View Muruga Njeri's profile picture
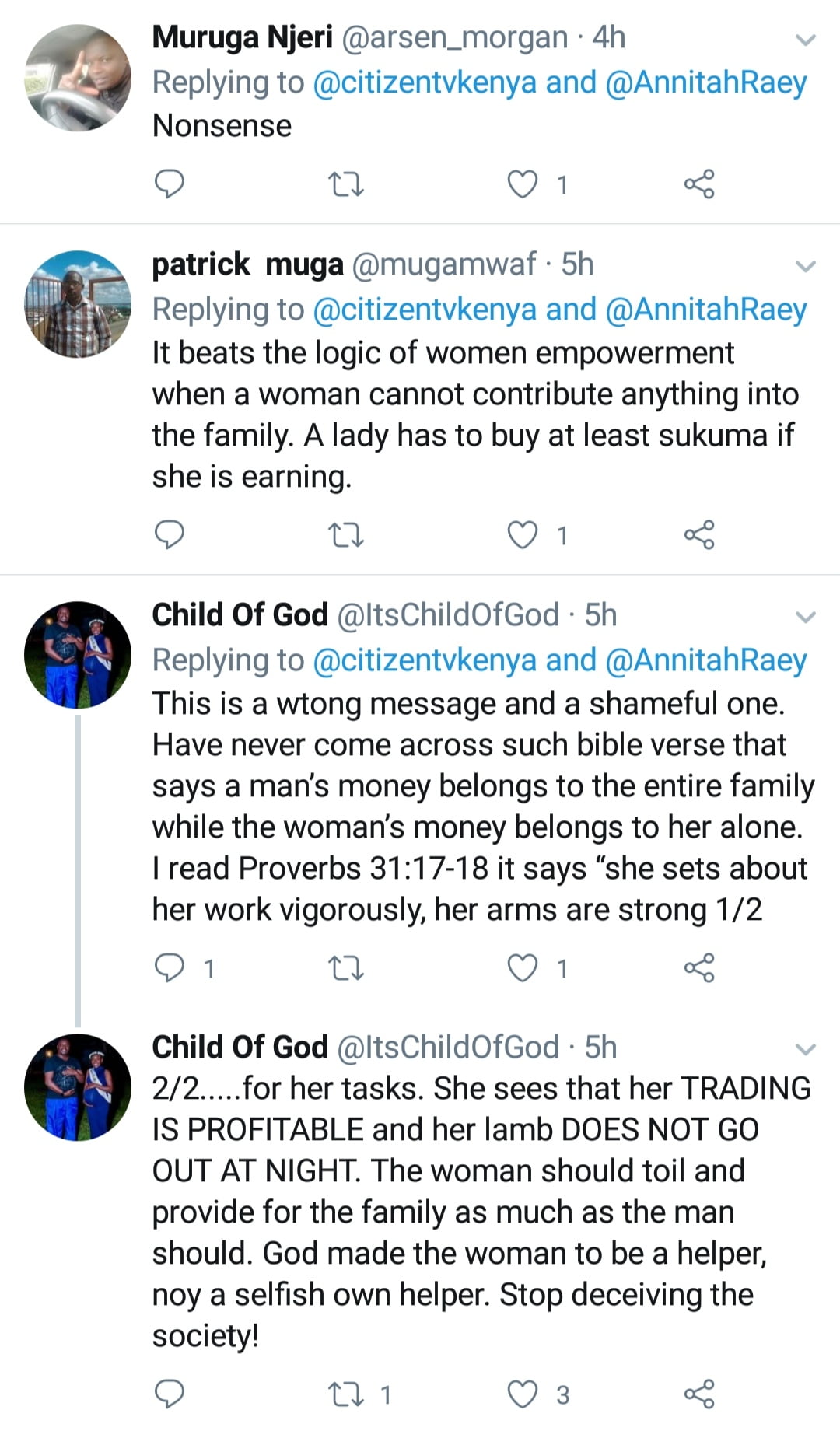Image resolution: width=840 pixels, height=1431 pixels. tap(78, 78)
